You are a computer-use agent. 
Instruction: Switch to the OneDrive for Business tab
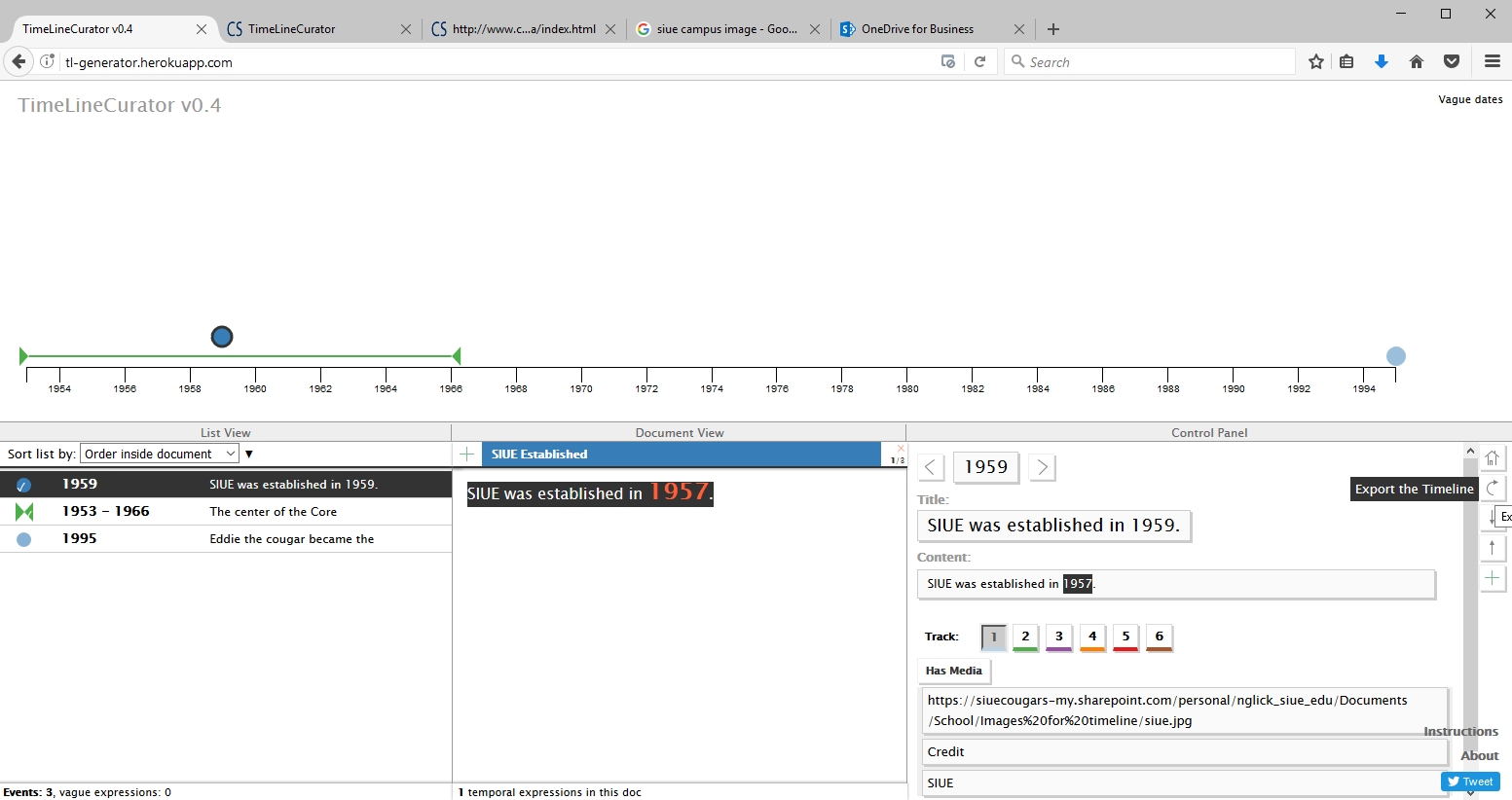[917, 29]
